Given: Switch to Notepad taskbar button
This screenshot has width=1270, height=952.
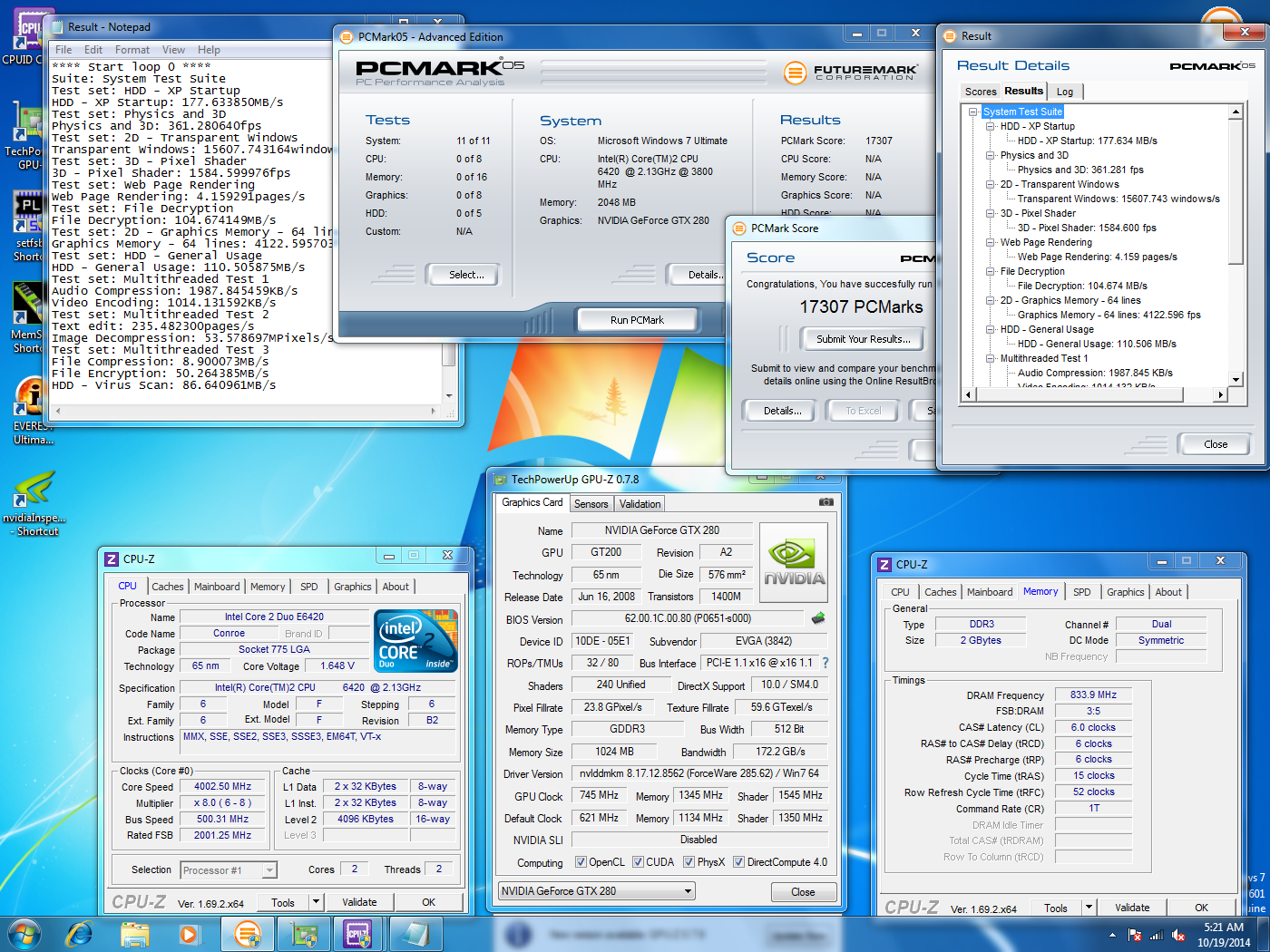Looking at the screenshot, I should [x=415, y=934].
